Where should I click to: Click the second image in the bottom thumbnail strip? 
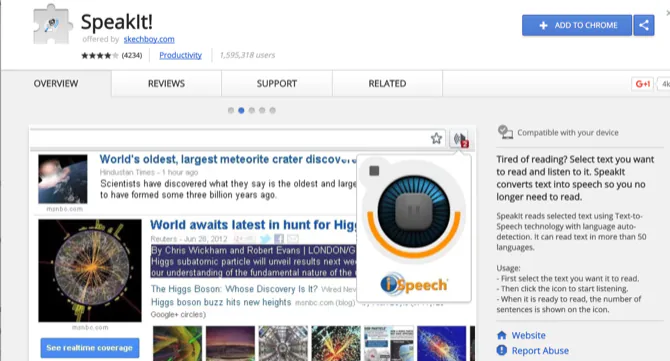(230, 343)
